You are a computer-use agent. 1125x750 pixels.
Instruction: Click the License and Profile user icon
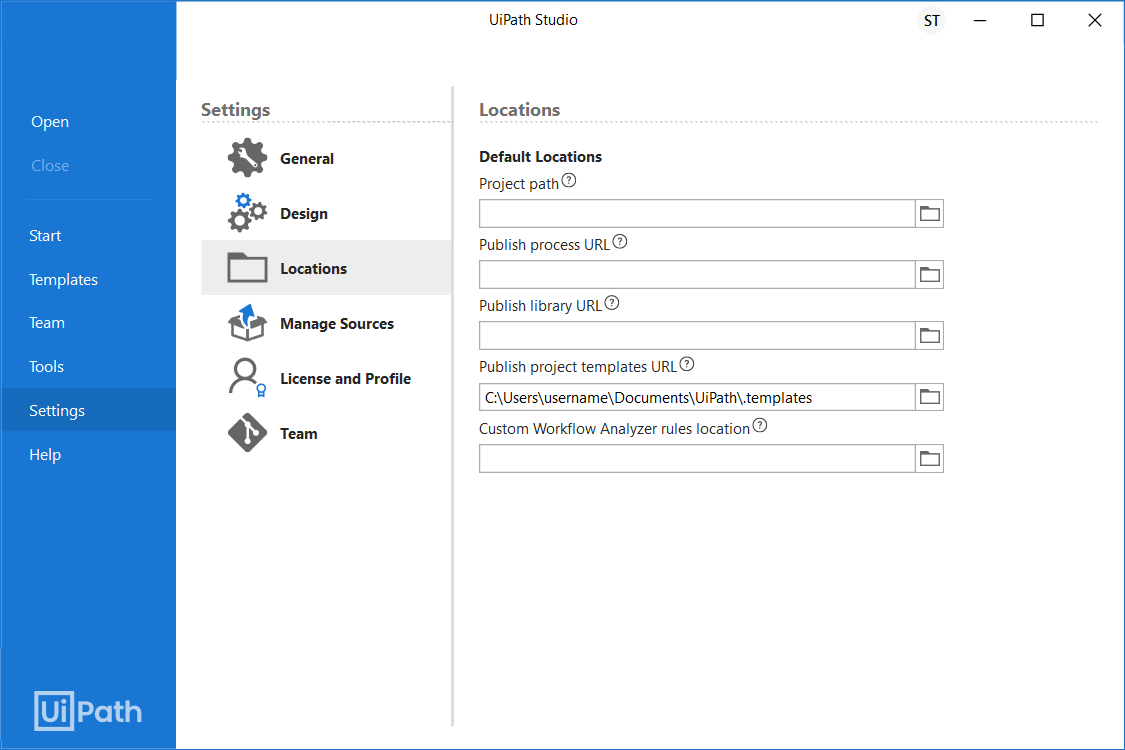[x=248, y=378]
